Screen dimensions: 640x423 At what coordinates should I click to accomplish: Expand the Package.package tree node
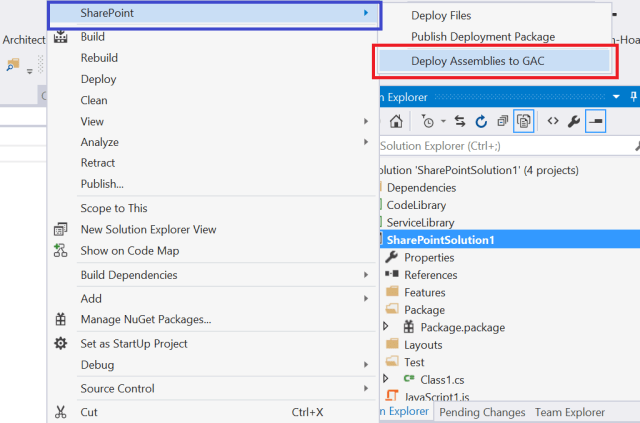coord(387,327)
